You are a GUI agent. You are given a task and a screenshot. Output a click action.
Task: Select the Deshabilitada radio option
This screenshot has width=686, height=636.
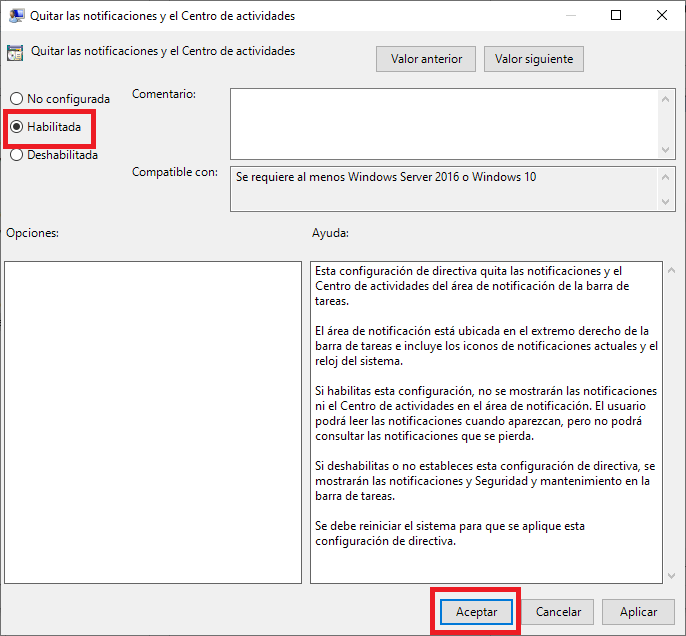tap(54, 155)
